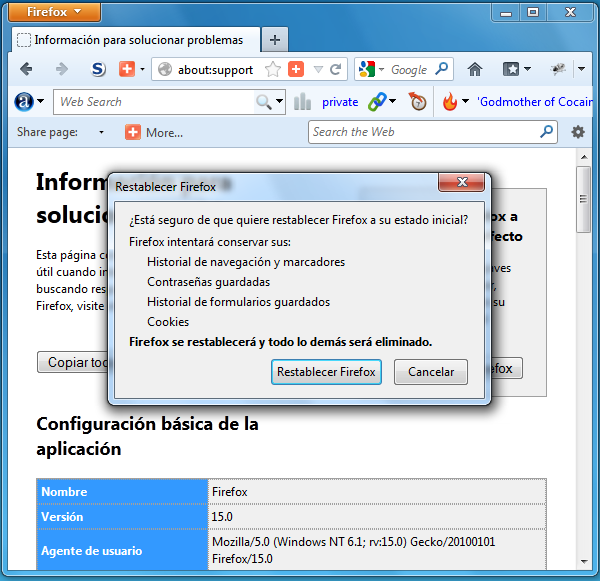Expand dropdown arrow beside bookmarks button
600x581 pixels.
tap(527, 69)
